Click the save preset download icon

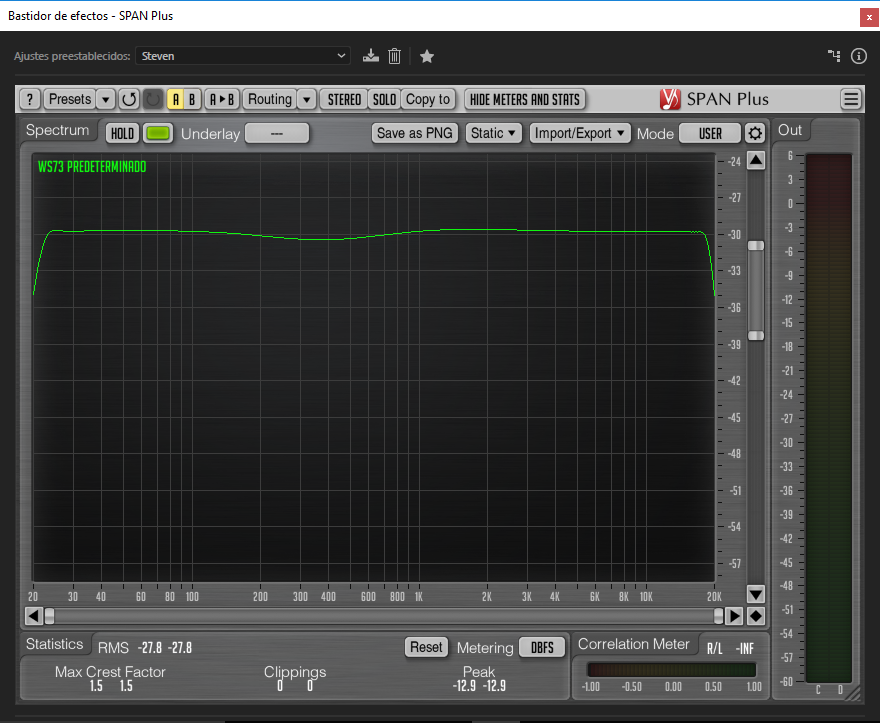coord(371,56)
